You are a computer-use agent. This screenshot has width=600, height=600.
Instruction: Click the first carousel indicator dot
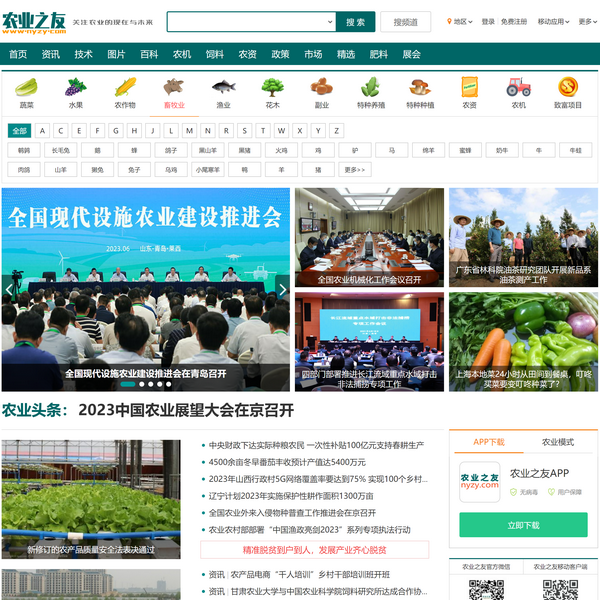tap(129, 384)
